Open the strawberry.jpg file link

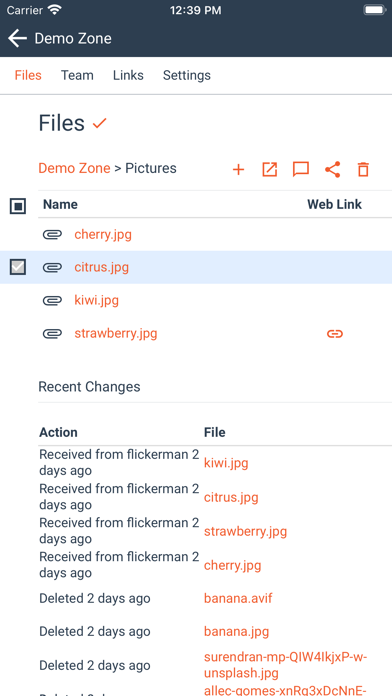pyautogui.click(x=116, y=333)
